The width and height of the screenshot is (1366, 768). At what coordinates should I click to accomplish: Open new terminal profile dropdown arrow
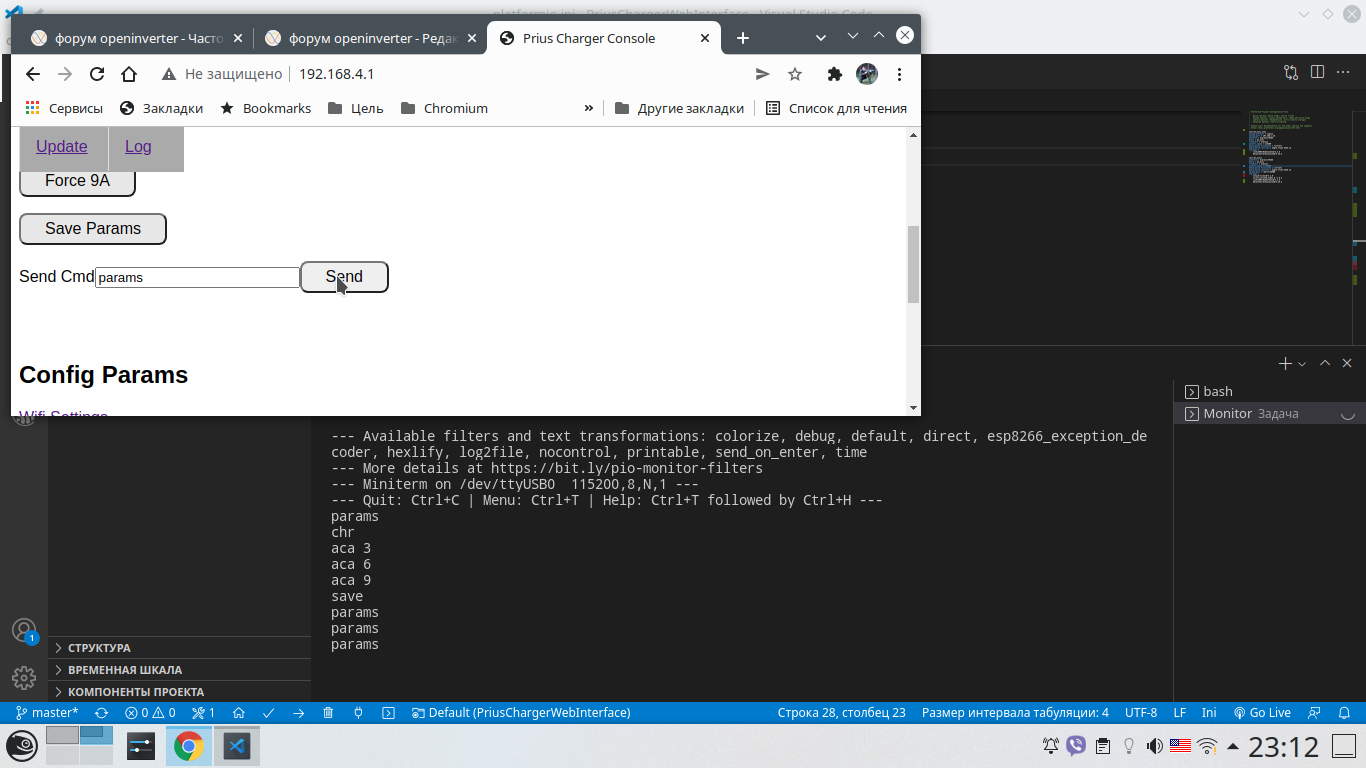pos(1302,364)
